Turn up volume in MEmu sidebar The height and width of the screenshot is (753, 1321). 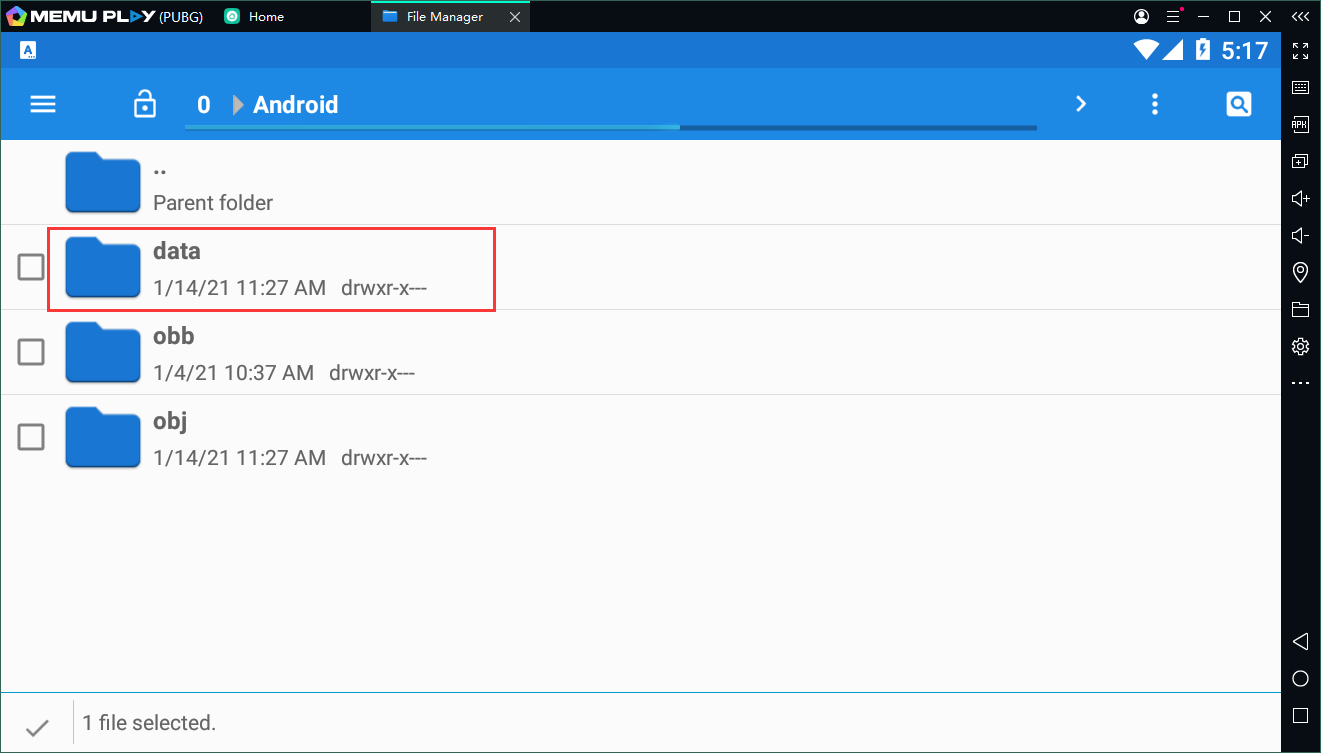pyautogui.click(x=1300, y=198)
